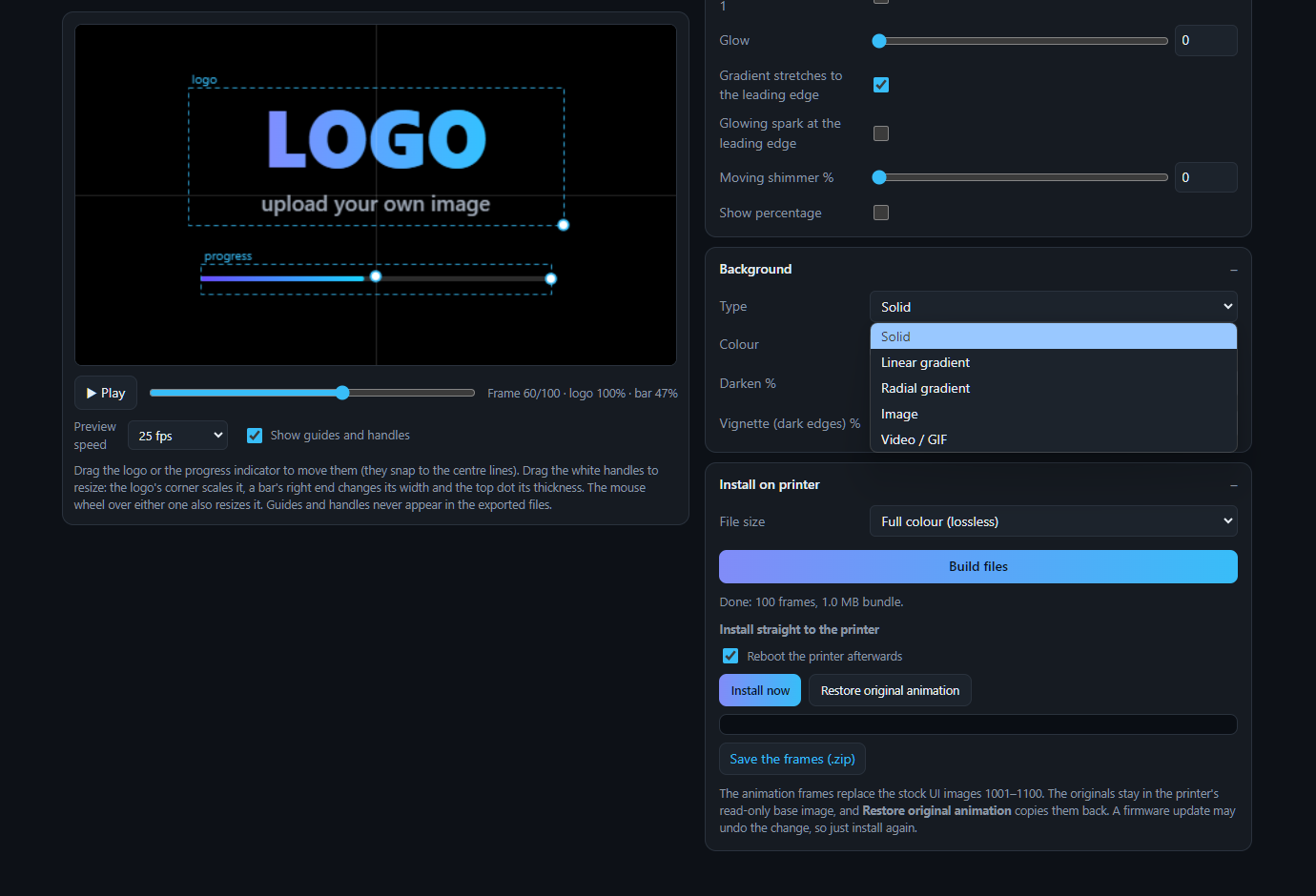
Task: Click the LOGO image in preview
Action: pyautogui.click(x=377, y=139)
